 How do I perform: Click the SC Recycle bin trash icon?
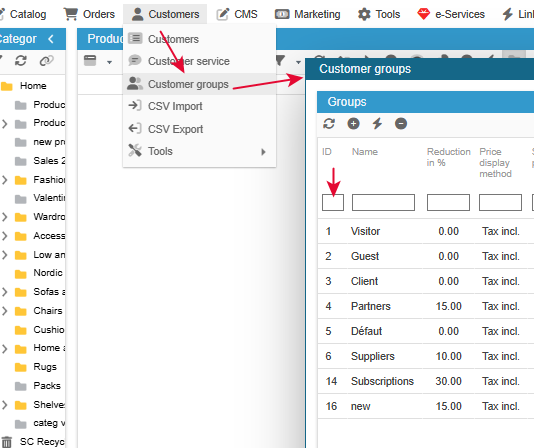point(6,442)
